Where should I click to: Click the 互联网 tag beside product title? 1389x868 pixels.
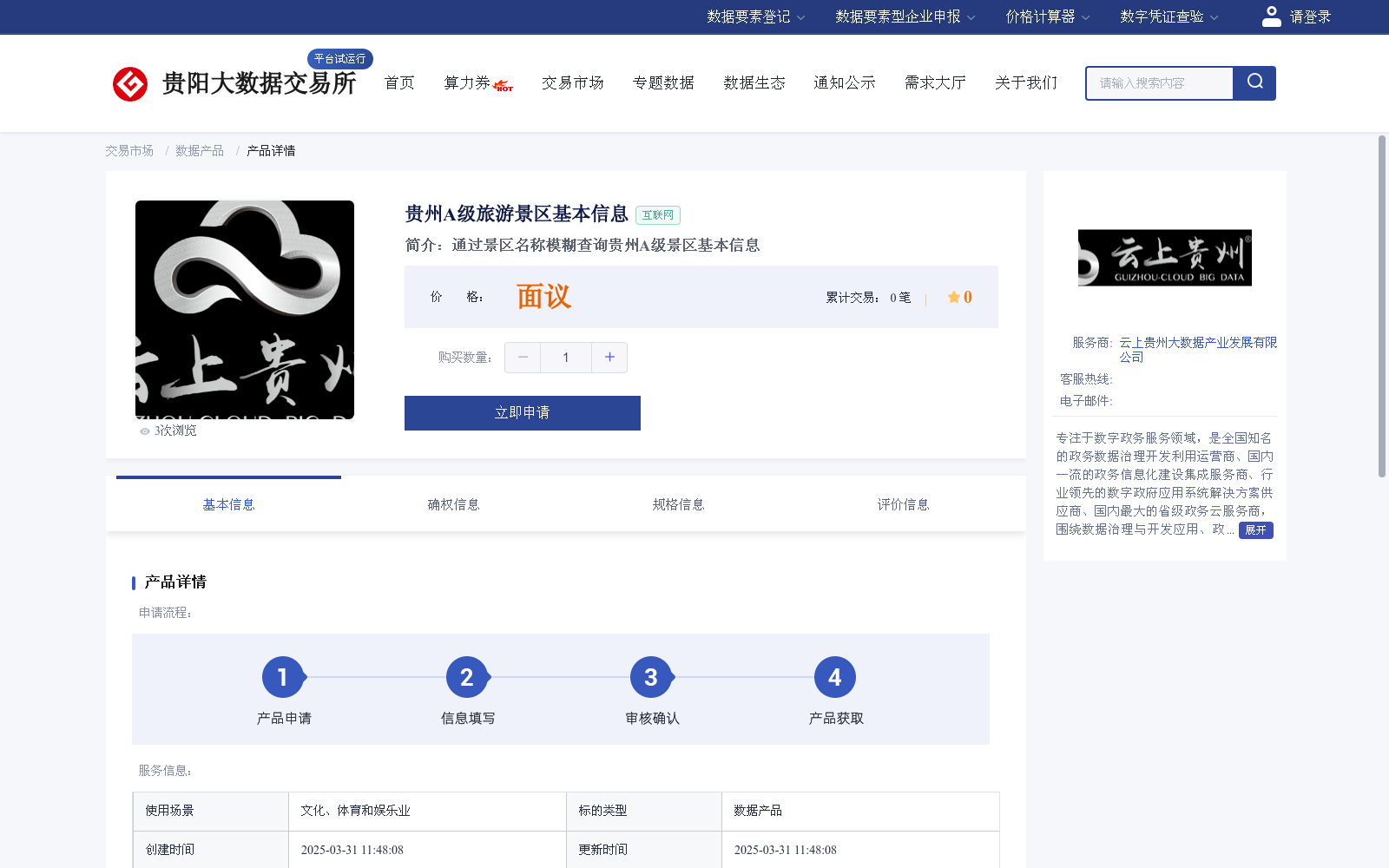coord(658,215)
